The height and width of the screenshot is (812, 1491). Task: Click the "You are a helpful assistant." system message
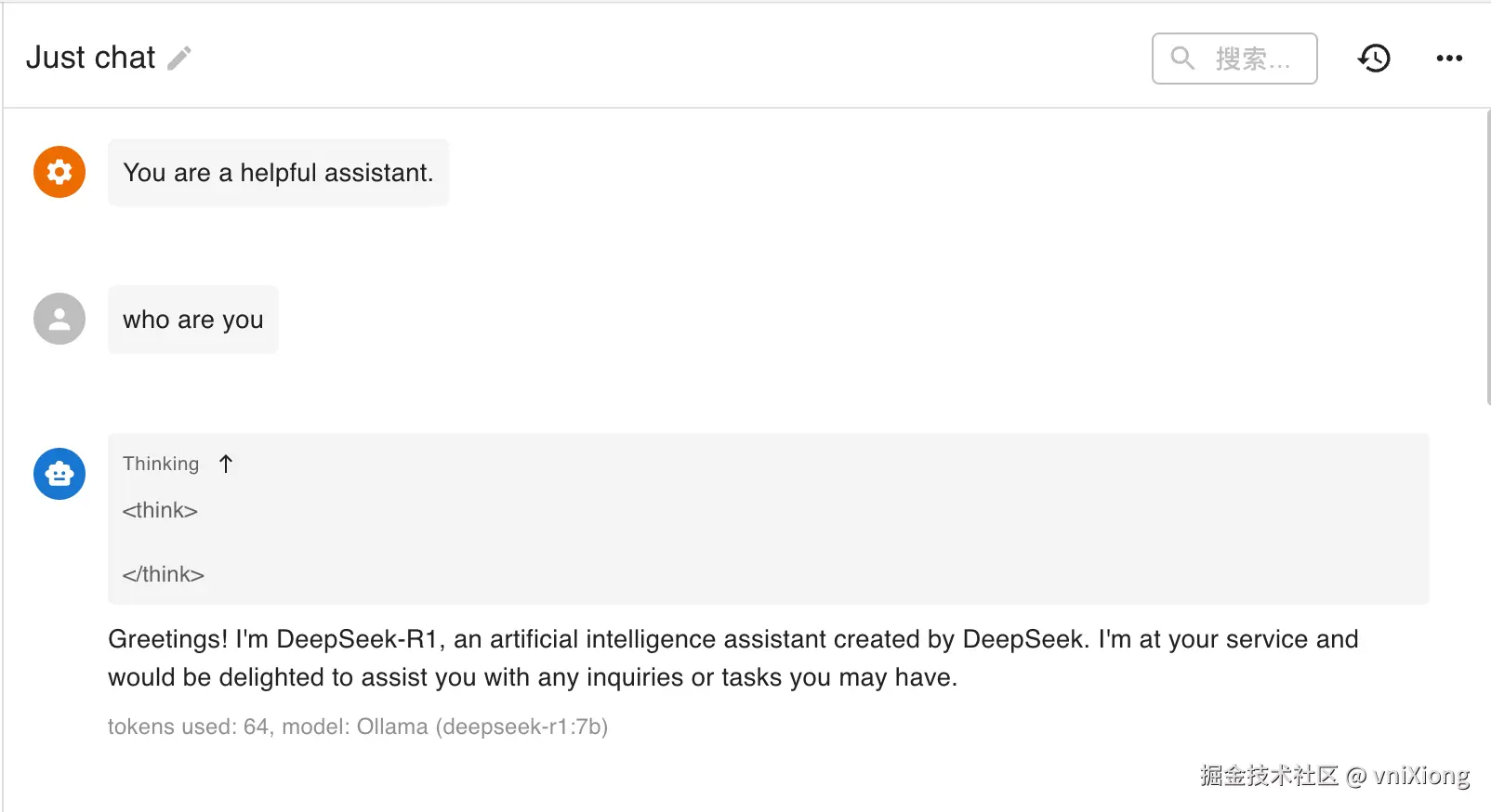click(278, 173)
